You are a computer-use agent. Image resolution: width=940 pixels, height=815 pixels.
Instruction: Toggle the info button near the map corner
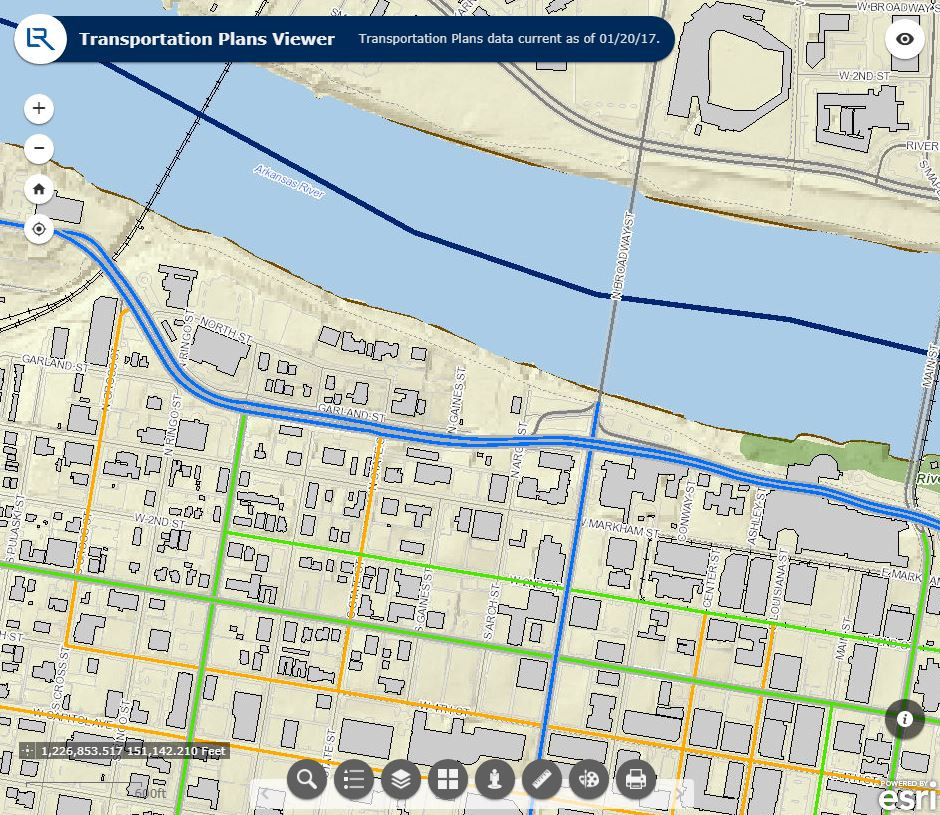point(905,719)
